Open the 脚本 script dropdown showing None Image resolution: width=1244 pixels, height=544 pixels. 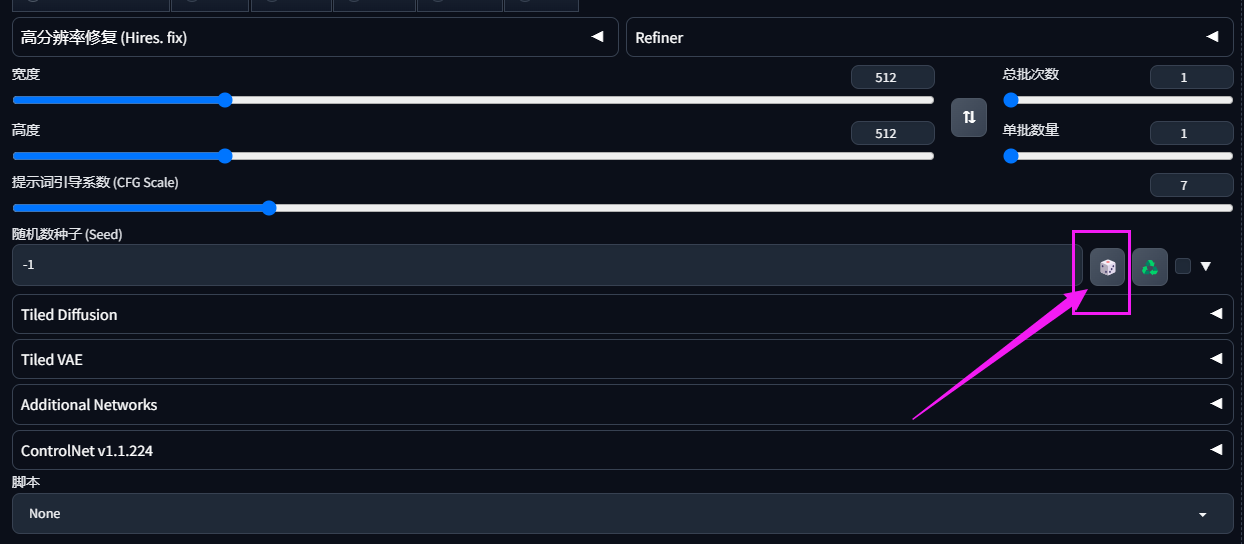[x=622, y=513]
